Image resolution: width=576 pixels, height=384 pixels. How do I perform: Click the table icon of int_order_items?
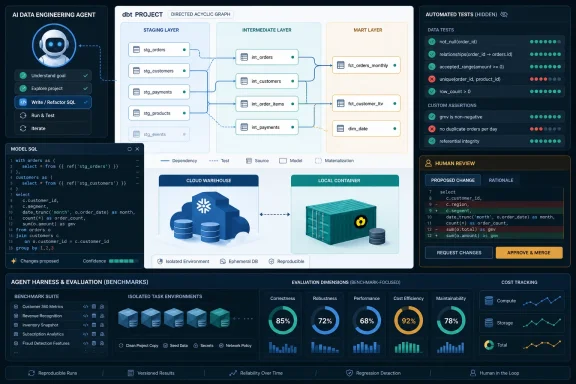[244, 104]
